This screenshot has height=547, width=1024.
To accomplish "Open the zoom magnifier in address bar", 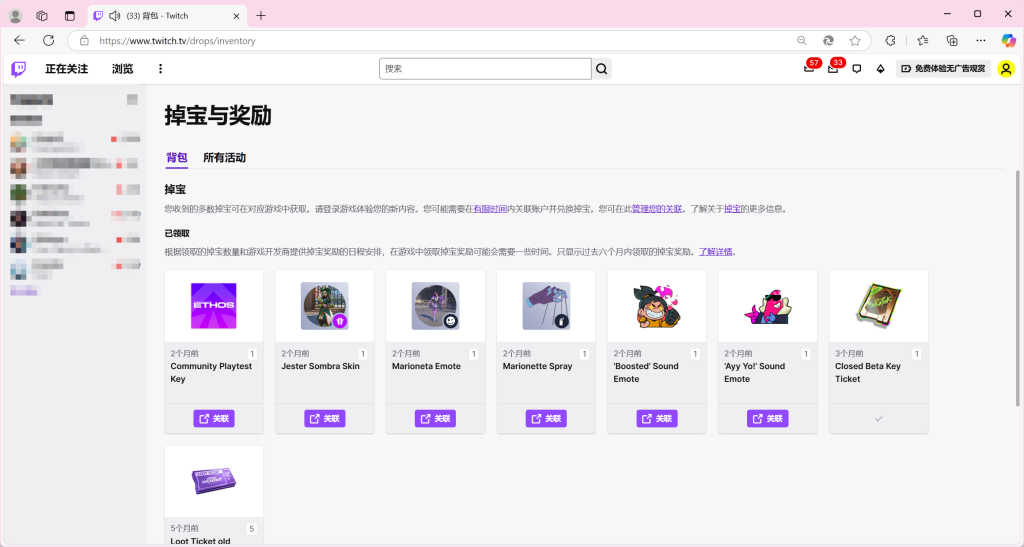I will (801, 40).
